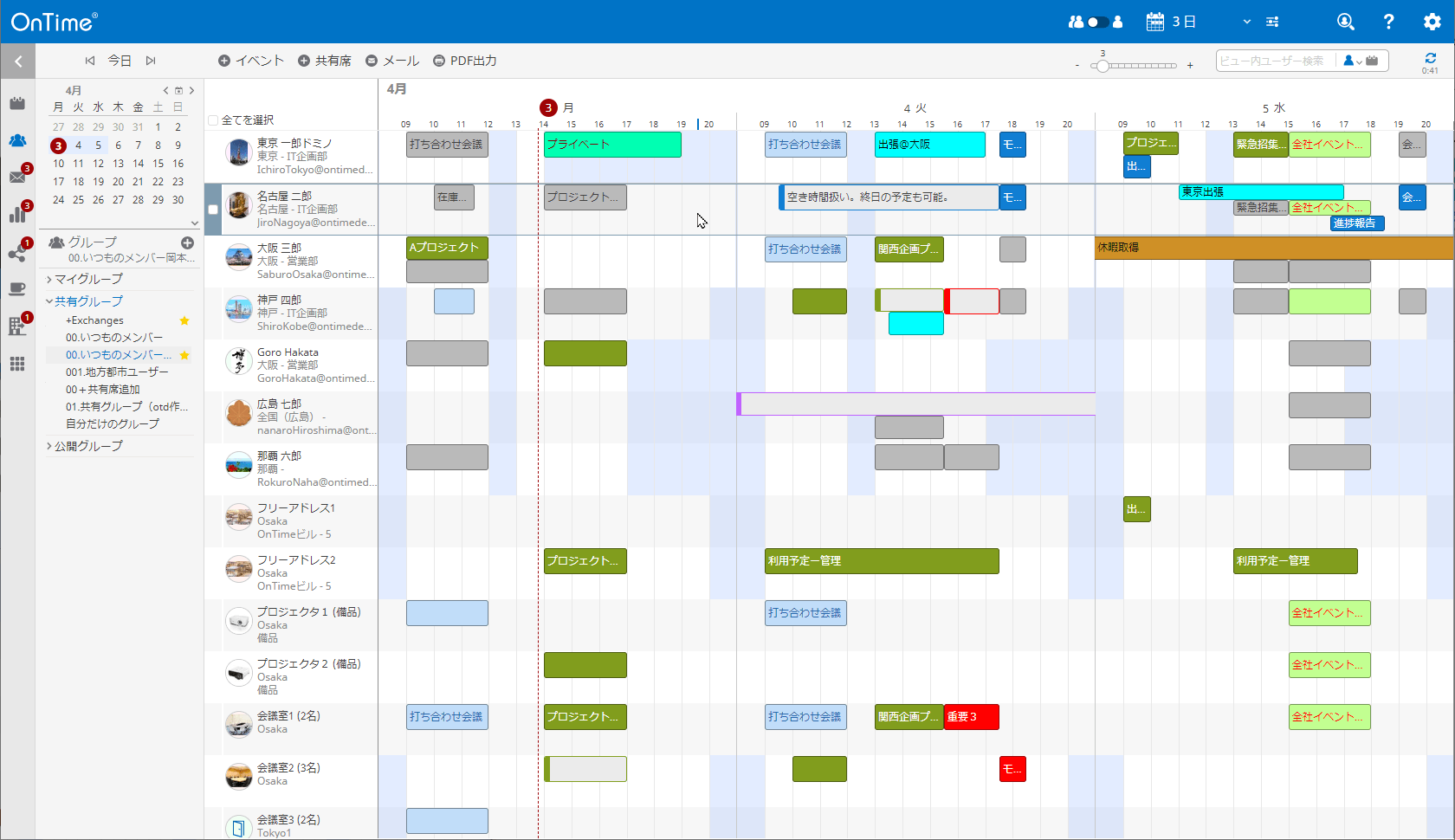Check the 全てを選択 checkbox

point(211,120)
